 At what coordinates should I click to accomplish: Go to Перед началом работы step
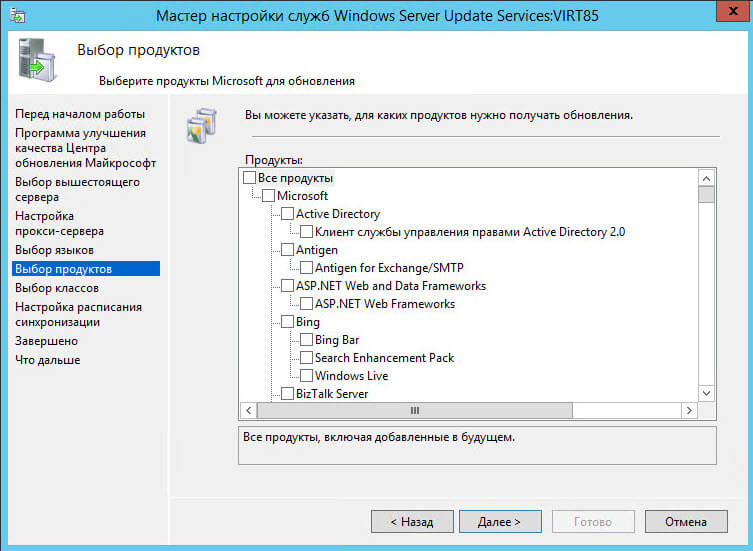[x=80, y=114]
